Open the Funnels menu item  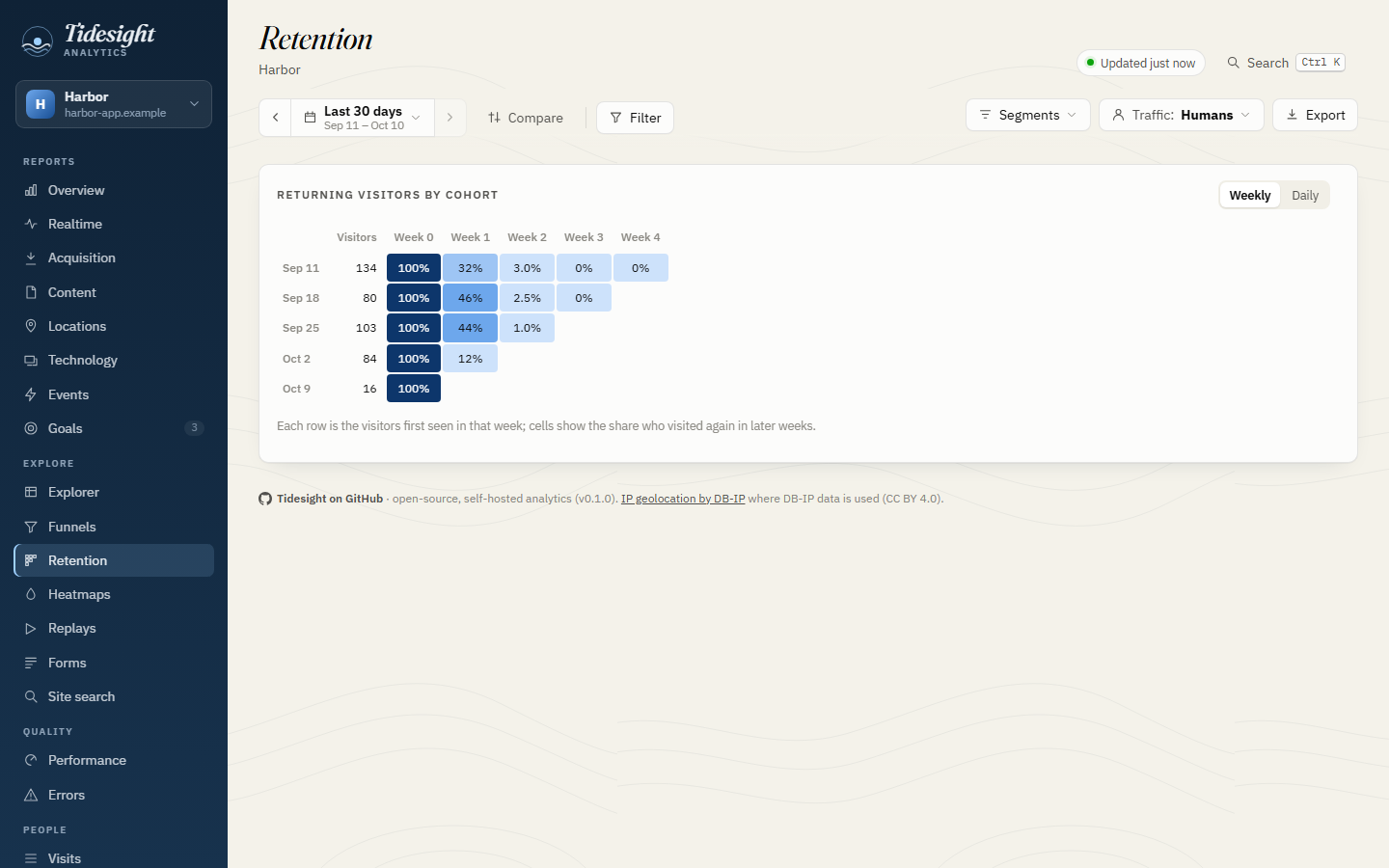114,527
